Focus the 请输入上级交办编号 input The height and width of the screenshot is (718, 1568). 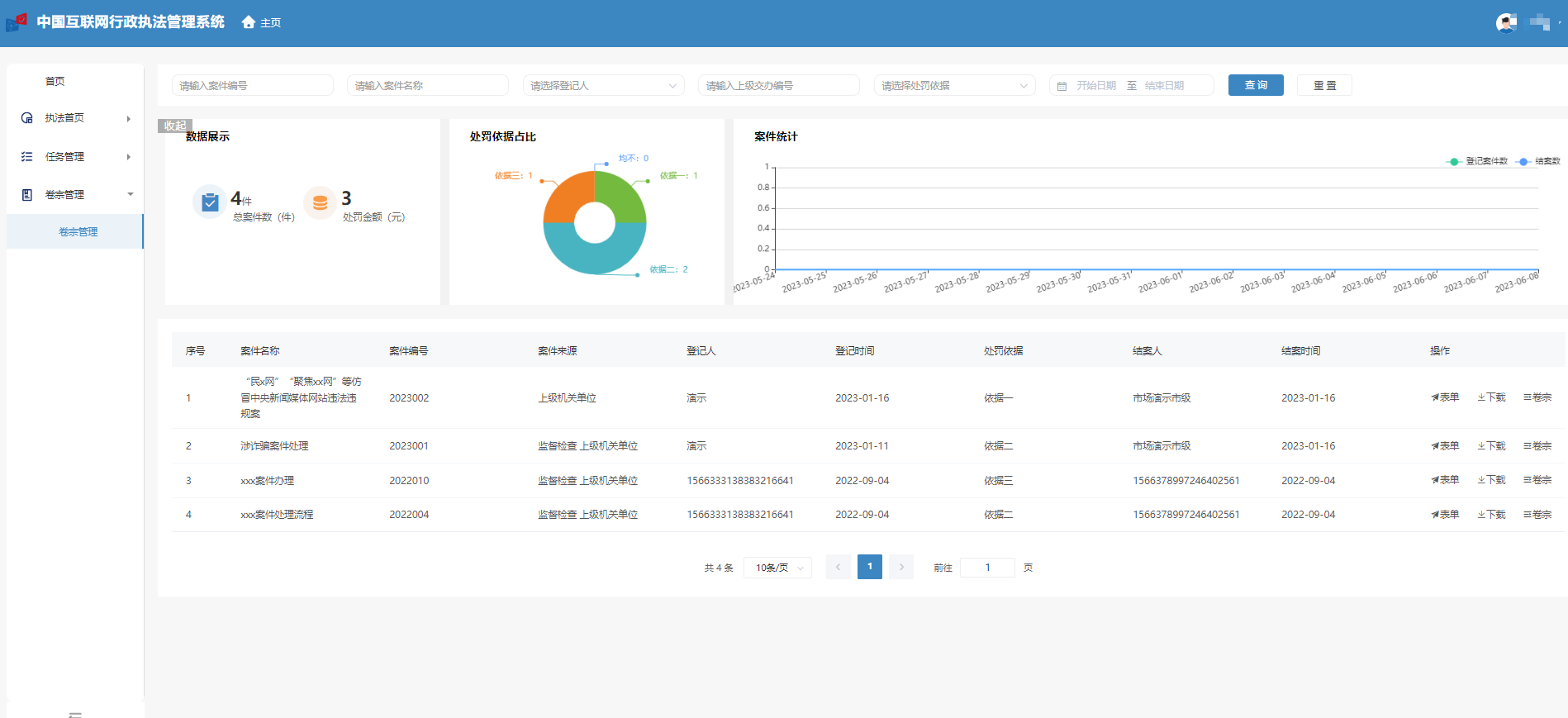tap(779, 85)
